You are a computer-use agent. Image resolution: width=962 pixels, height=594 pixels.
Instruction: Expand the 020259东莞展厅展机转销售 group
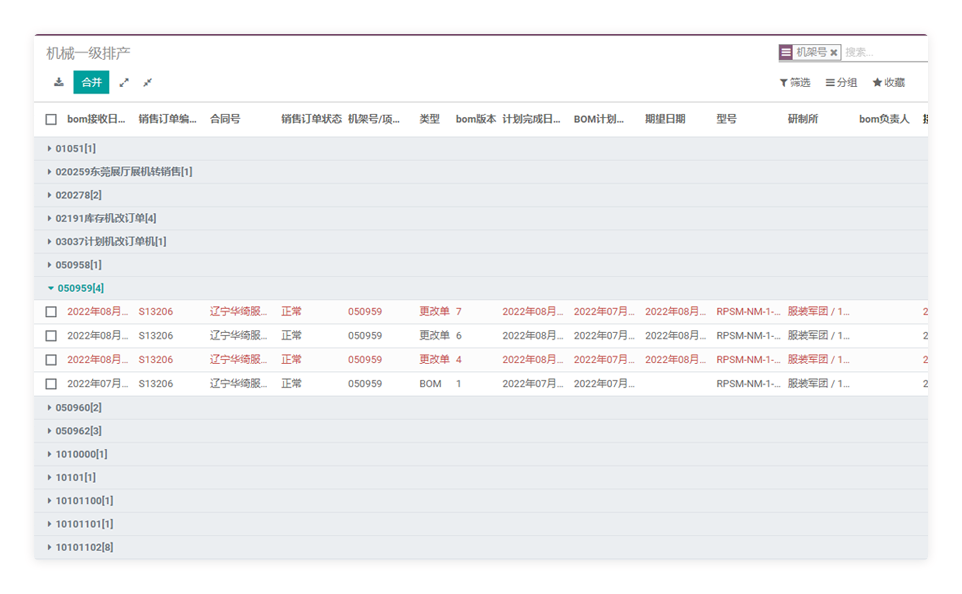coord(122,172)
